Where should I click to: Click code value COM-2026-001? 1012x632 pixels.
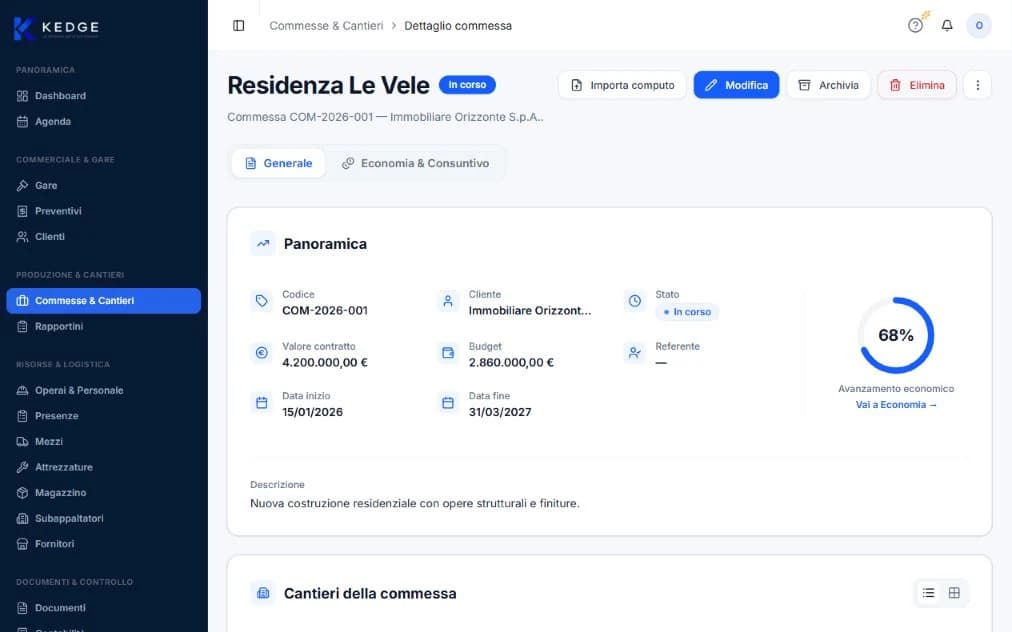(x=325, y=311)
